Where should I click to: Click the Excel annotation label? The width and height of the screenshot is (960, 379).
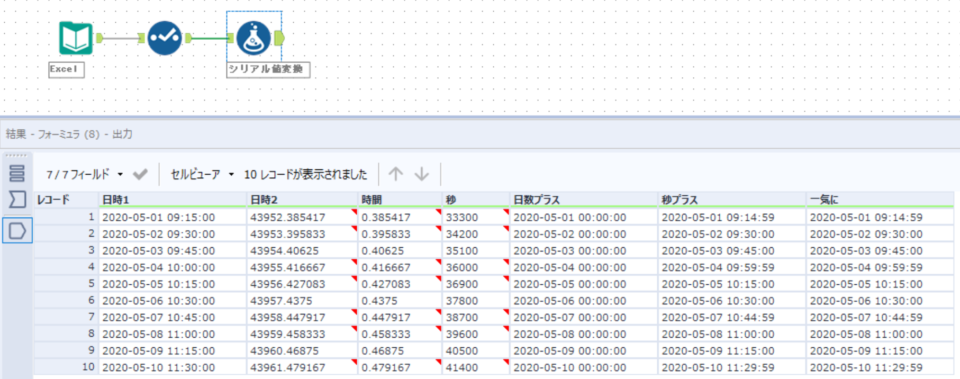pyautogui.click(x=66, y=69)
